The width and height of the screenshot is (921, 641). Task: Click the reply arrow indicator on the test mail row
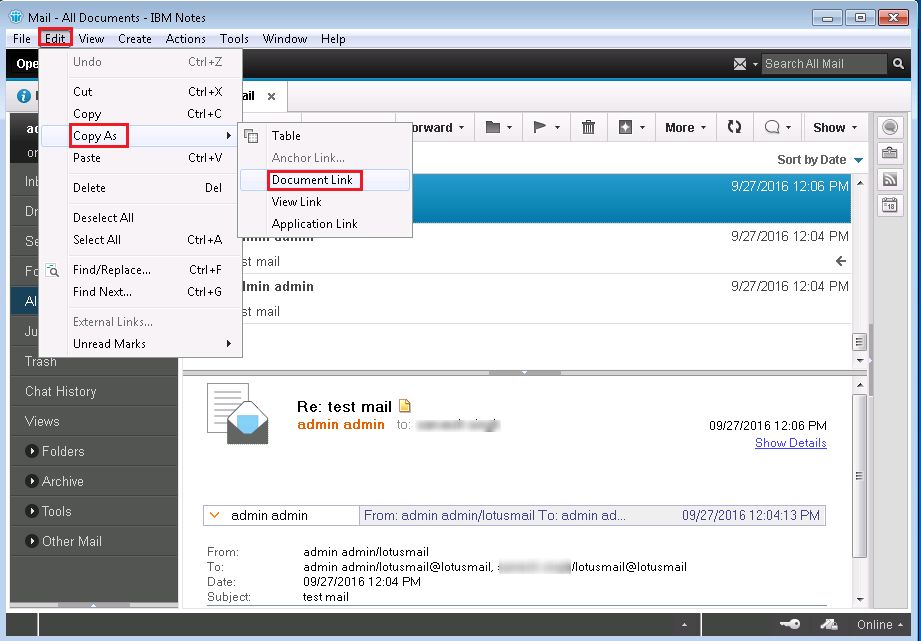[841, 261]
